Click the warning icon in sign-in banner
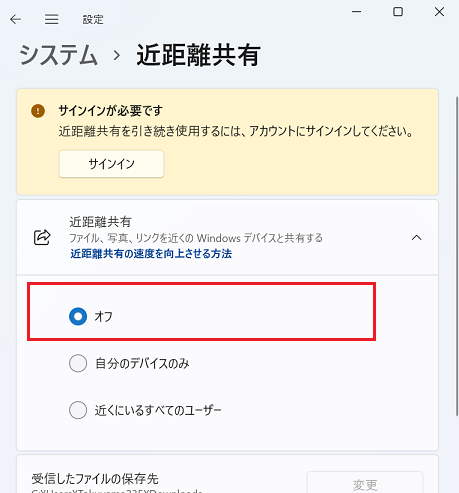Viewport: 459px width, 493px height. [x=38, y=111]
